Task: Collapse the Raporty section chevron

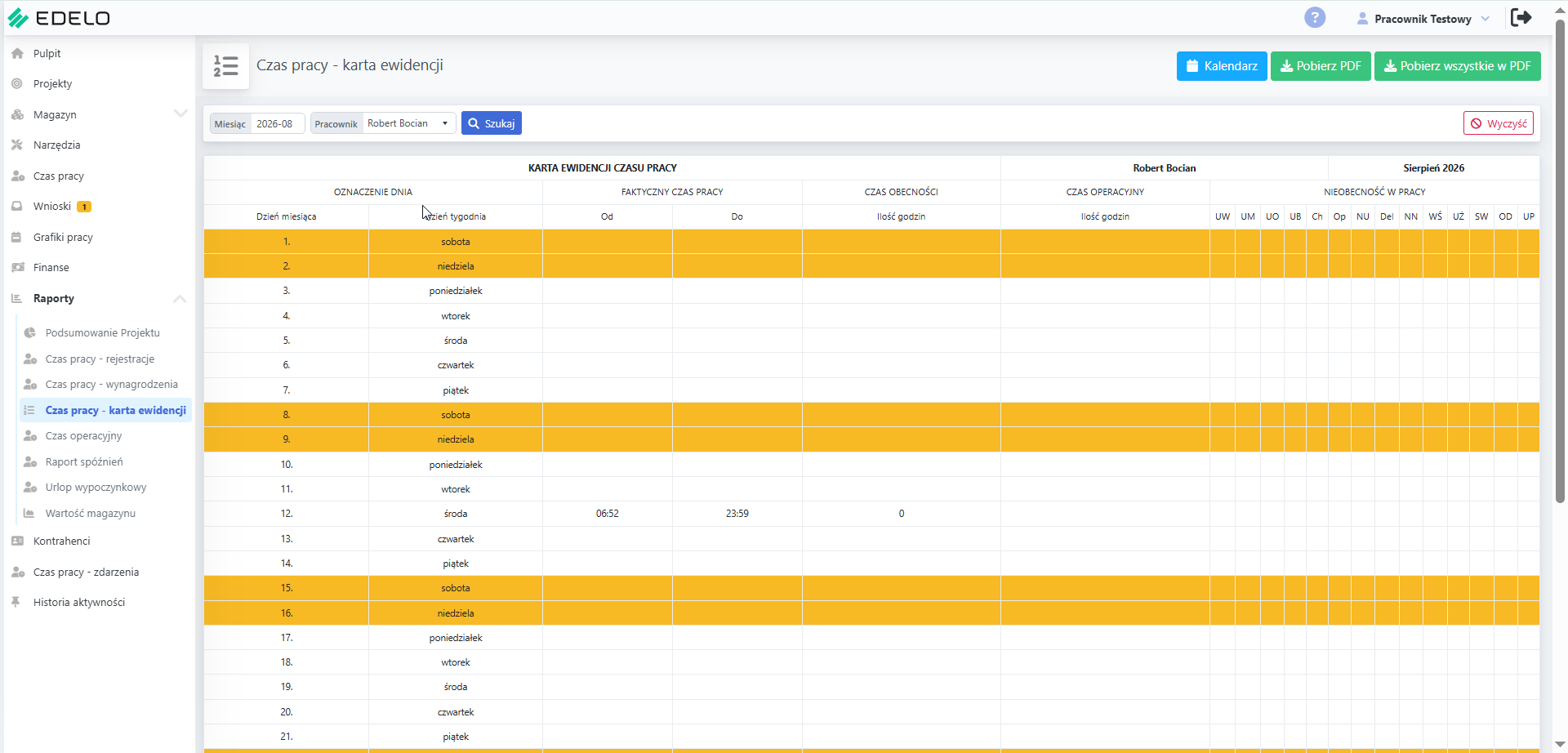Action: click(180, 299)
